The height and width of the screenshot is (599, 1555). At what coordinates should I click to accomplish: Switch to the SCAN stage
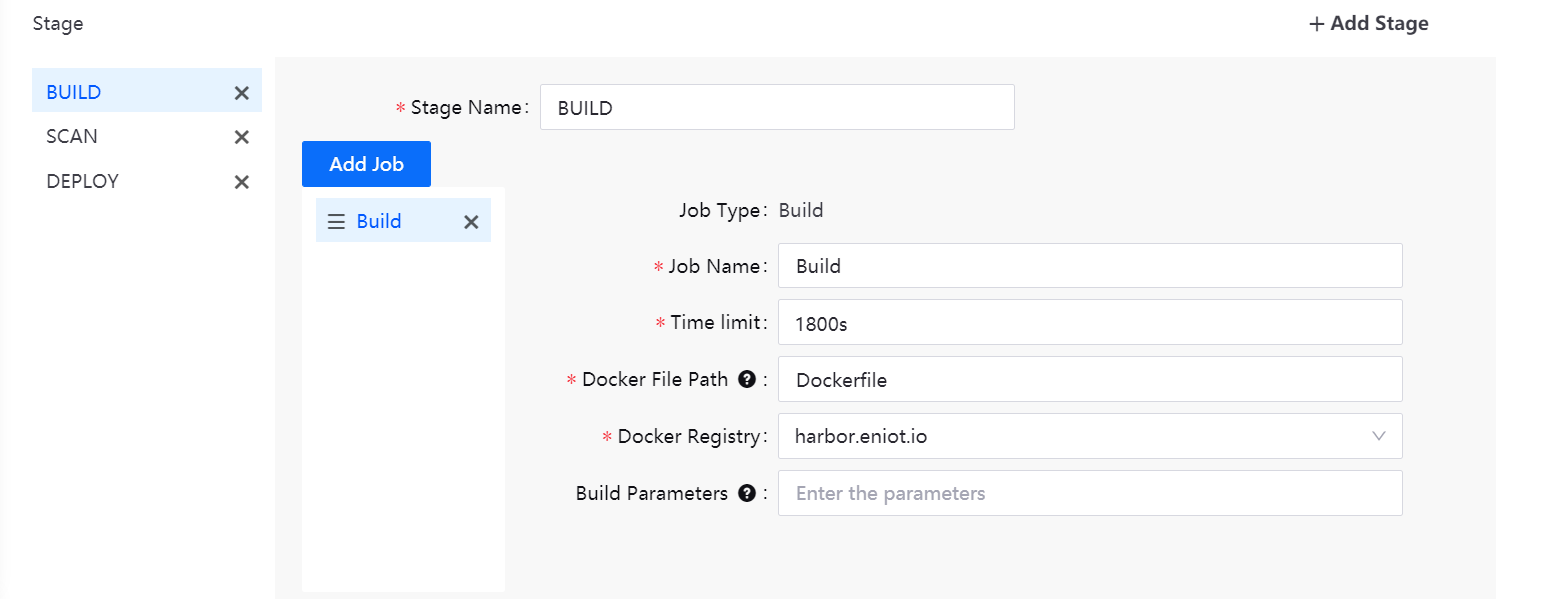[x=72, y=136]
